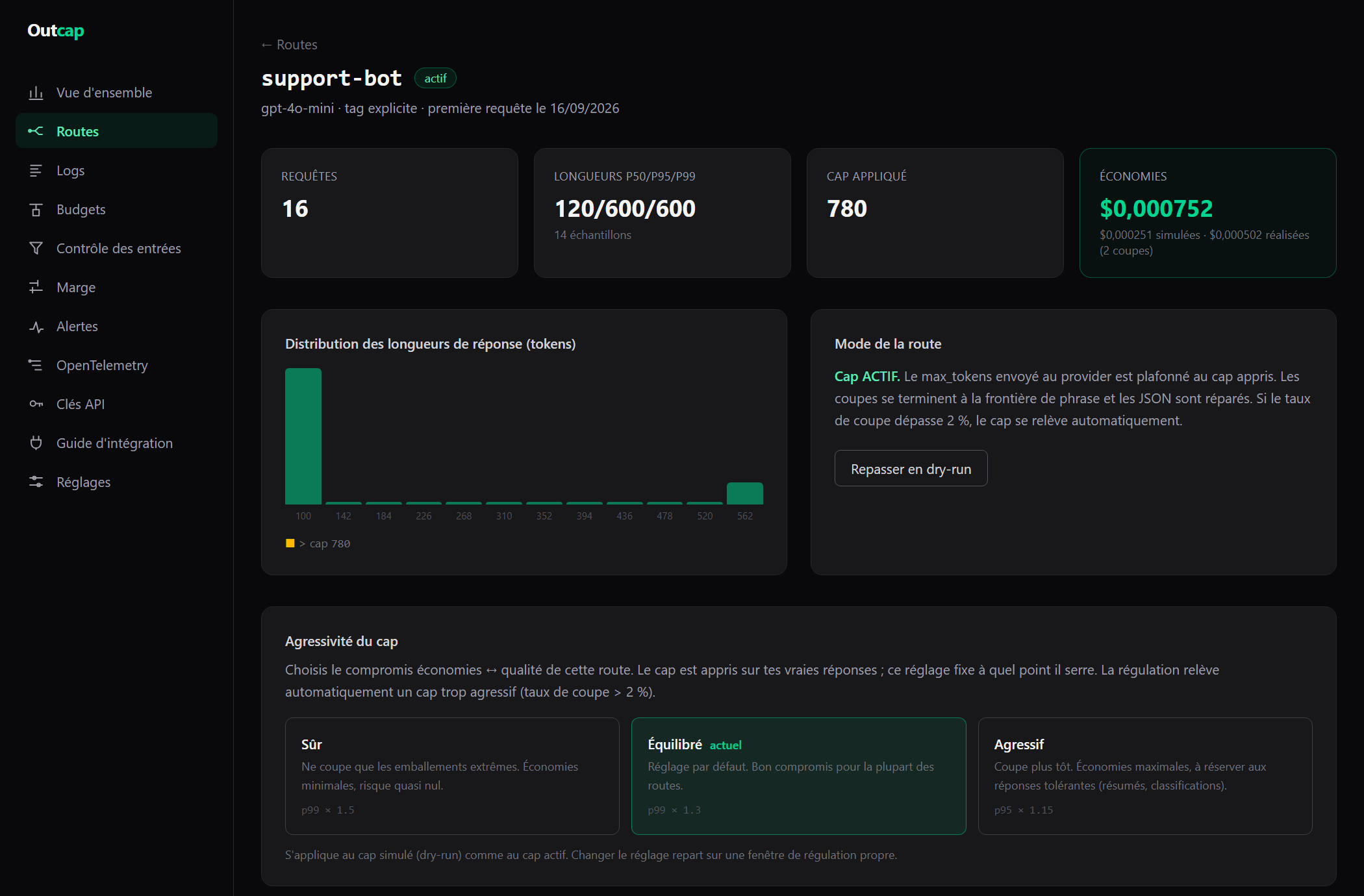Click the Outcap logo

(56, 31)
